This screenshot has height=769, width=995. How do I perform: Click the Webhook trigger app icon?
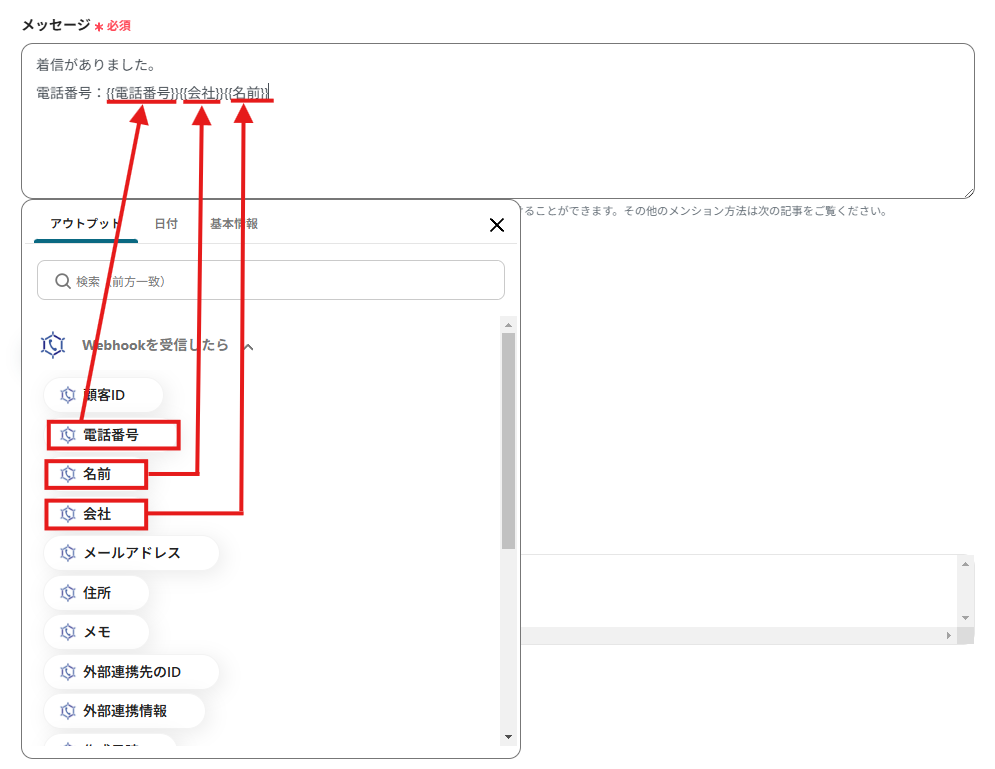click(53, 345)
